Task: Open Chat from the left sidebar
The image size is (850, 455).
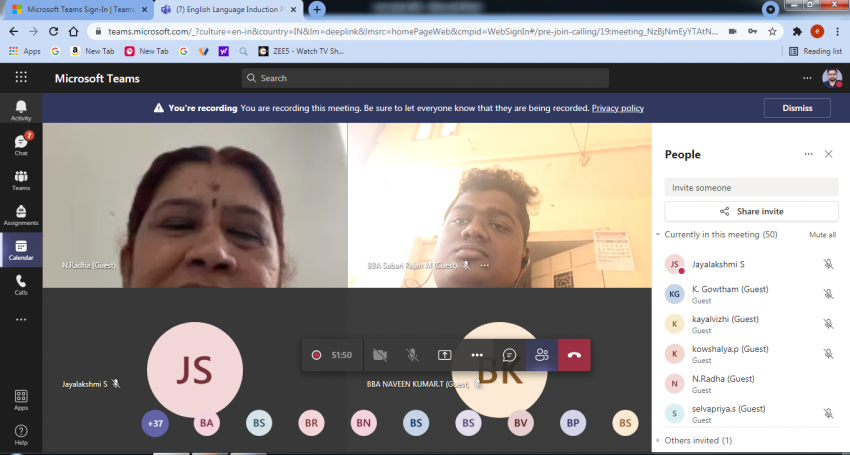Action: [x=21, y=145]
